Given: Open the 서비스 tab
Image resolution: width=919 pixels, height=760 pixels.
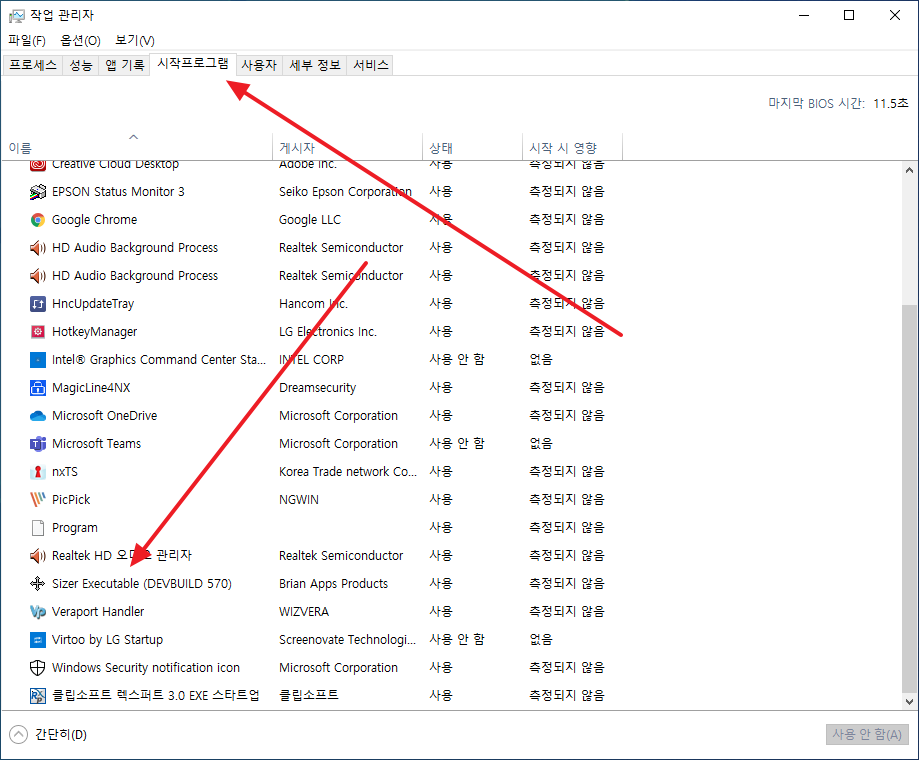Looking at the screenshot, I should tap(370, 65).
